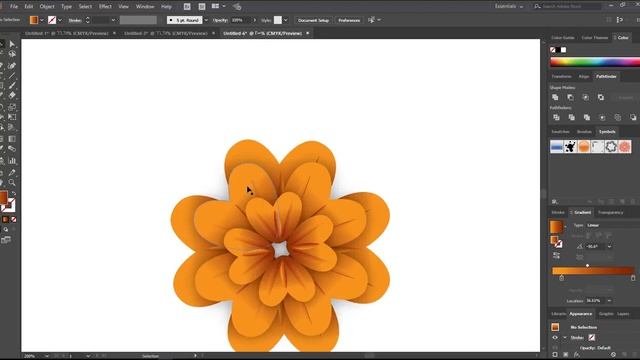
Task: Click the Arrange Documents icon in top bar
Action: point(217,7)
